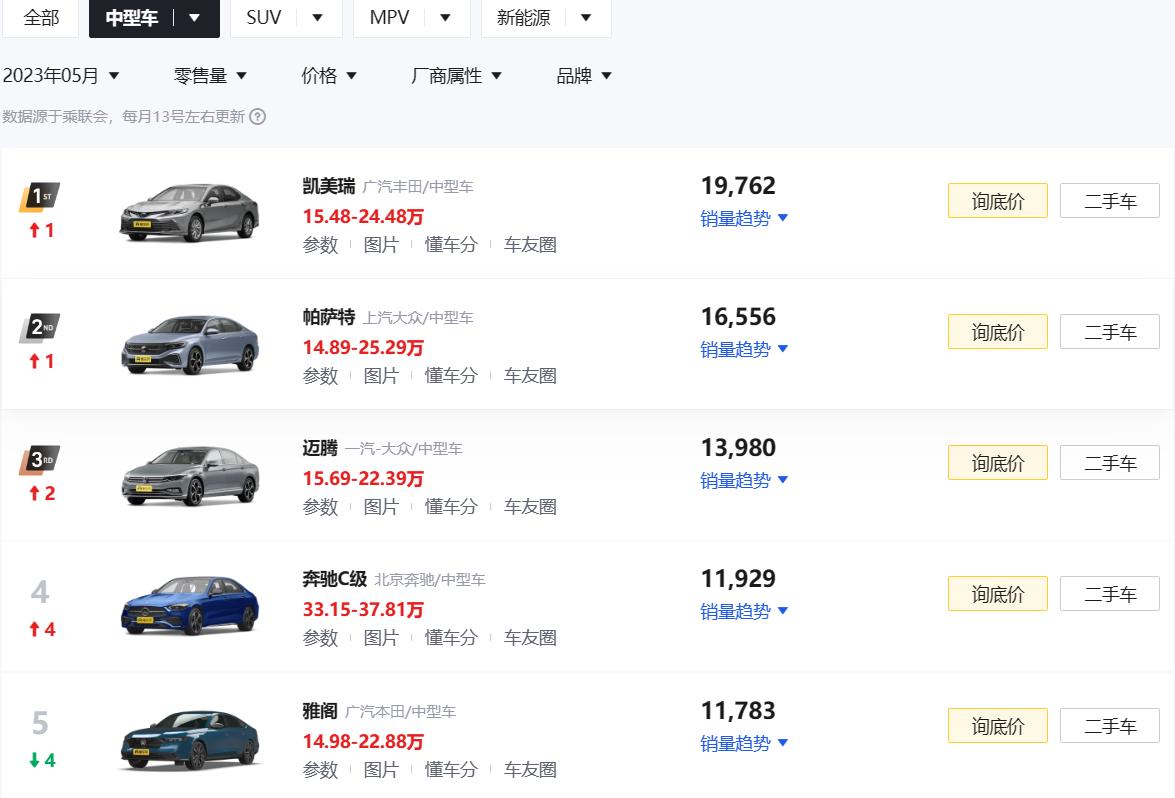Open the 厂商属性 filter dropdown
This screenshot has width=1175, height=798.
[456, 76]
